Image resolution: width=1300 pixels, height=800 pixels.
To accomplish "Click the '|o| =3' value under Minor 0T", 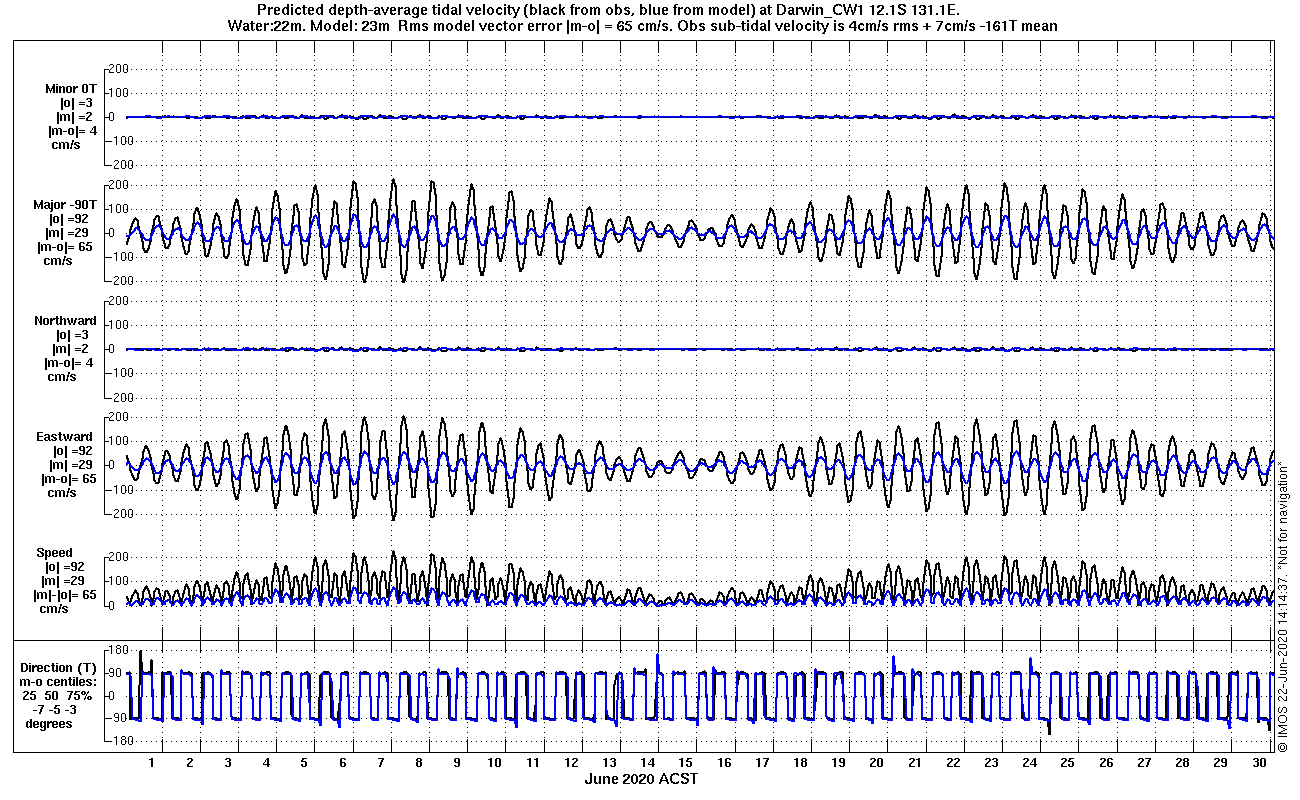I will click(x=75, y=103).
